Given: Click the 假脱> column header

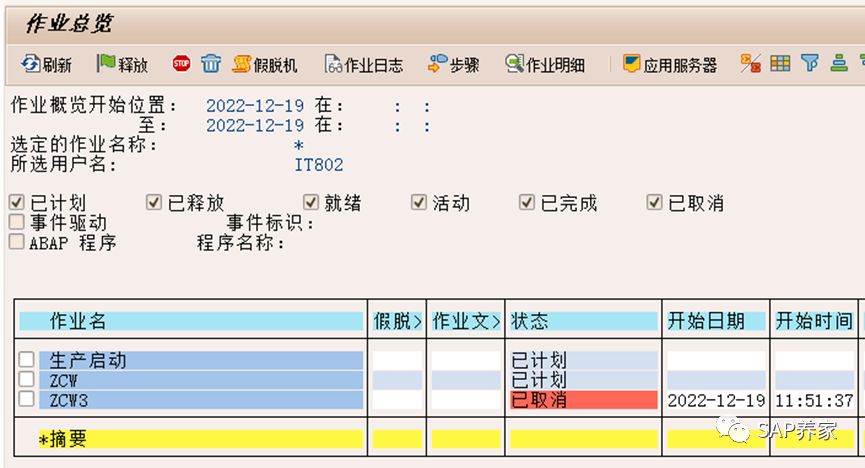Looking at the screenshot, I should click(x=397, y=321).
